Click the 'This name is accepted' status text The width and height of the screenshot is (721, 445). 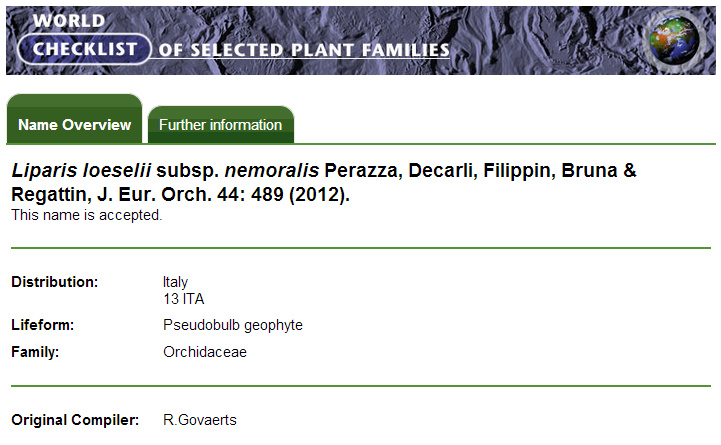87,215
